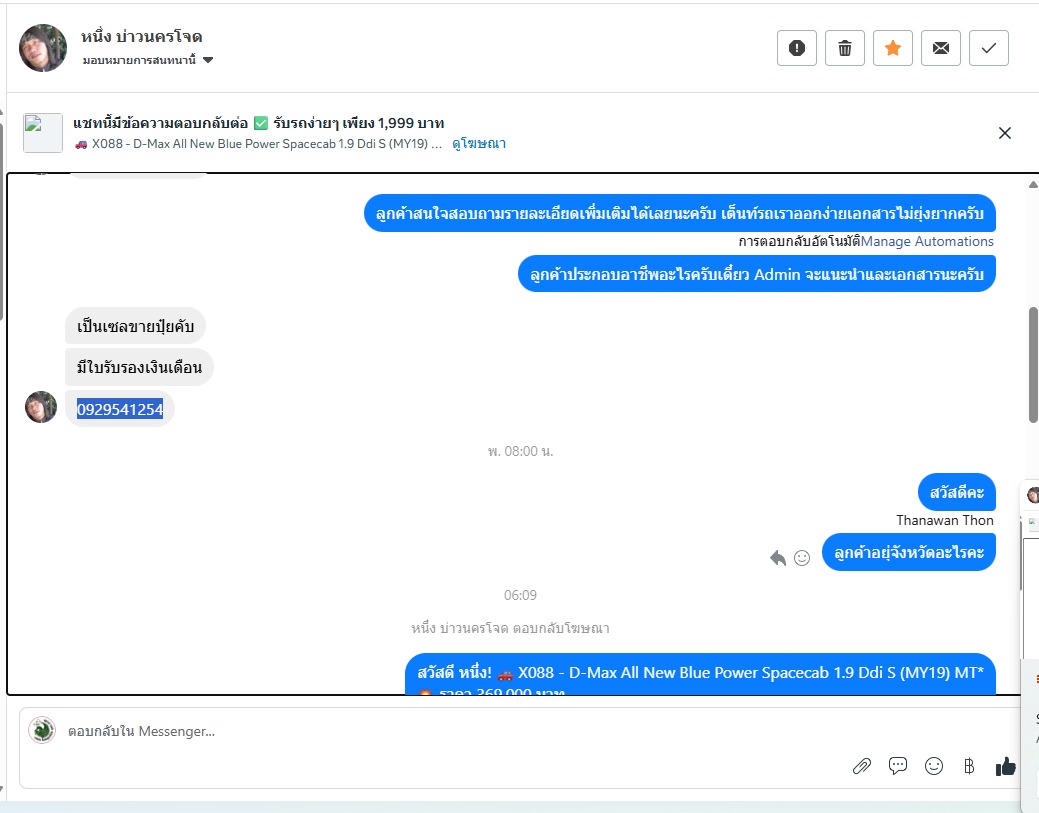Mark conversation as spam with exclamation icon

(x=796, y=48)
